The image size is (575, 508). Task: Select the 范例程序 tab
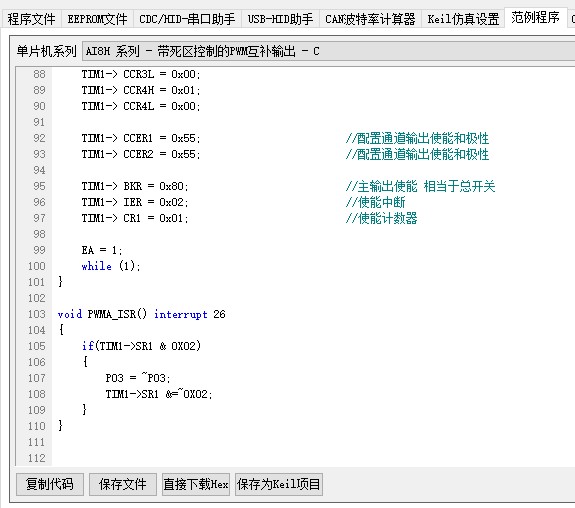tap(535, 17)
